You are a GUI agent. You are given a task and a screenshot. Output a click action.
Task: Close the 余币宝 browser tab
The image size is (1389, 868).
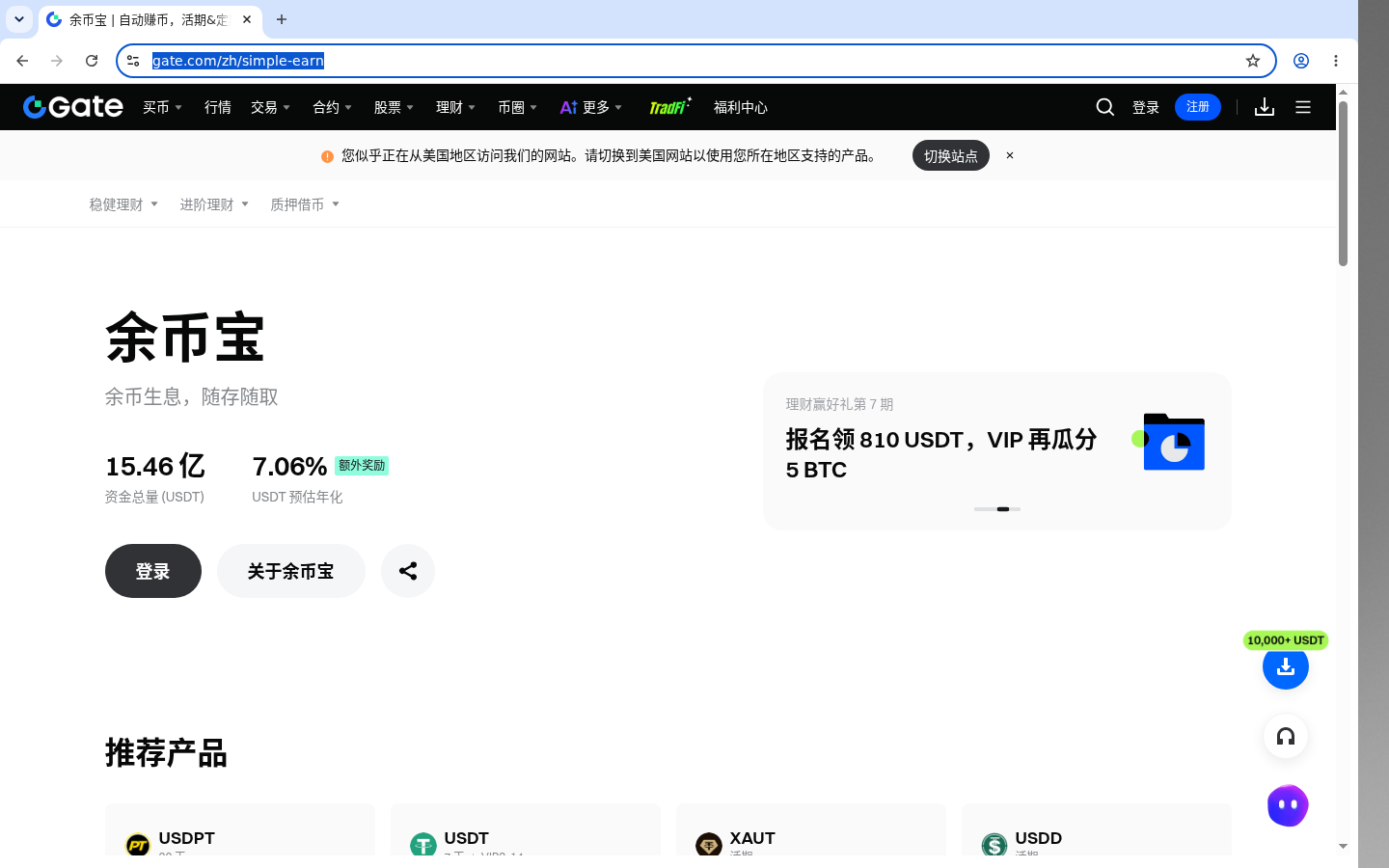[247, 19]
